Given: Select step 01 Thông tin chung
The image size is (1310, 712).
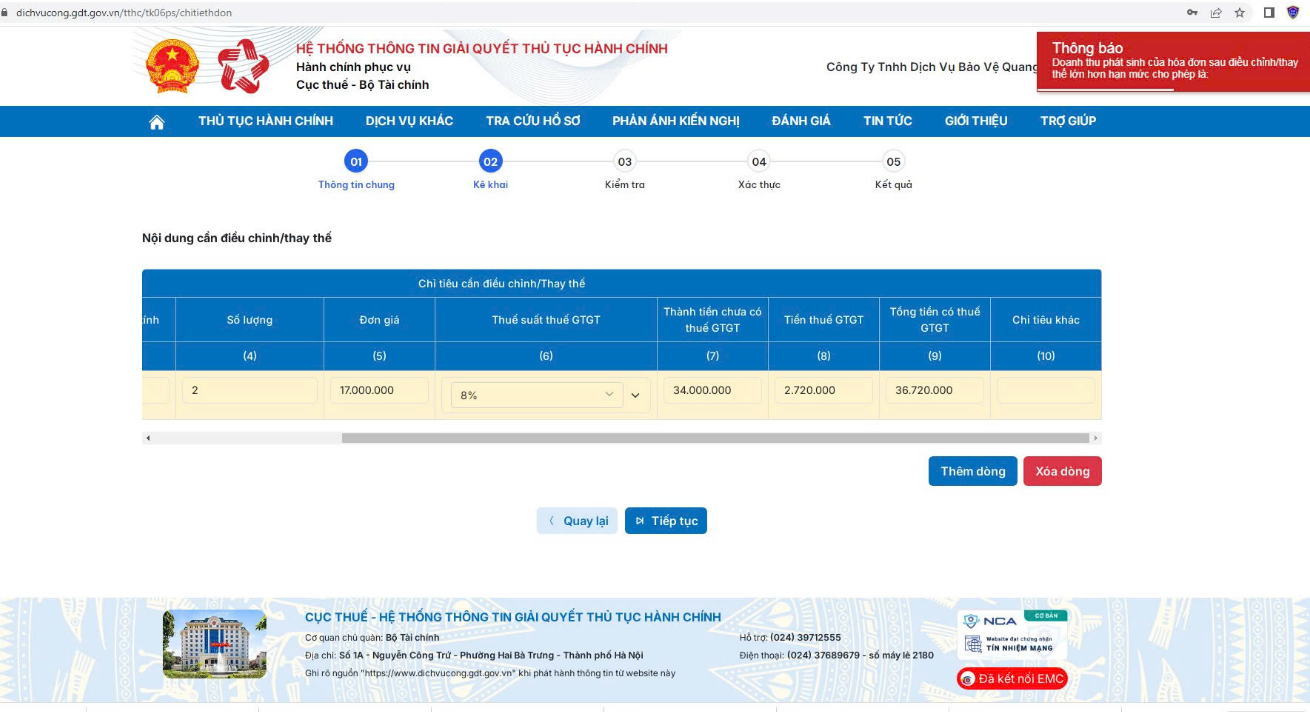Looking at the screenshot, I should point(356,162).
